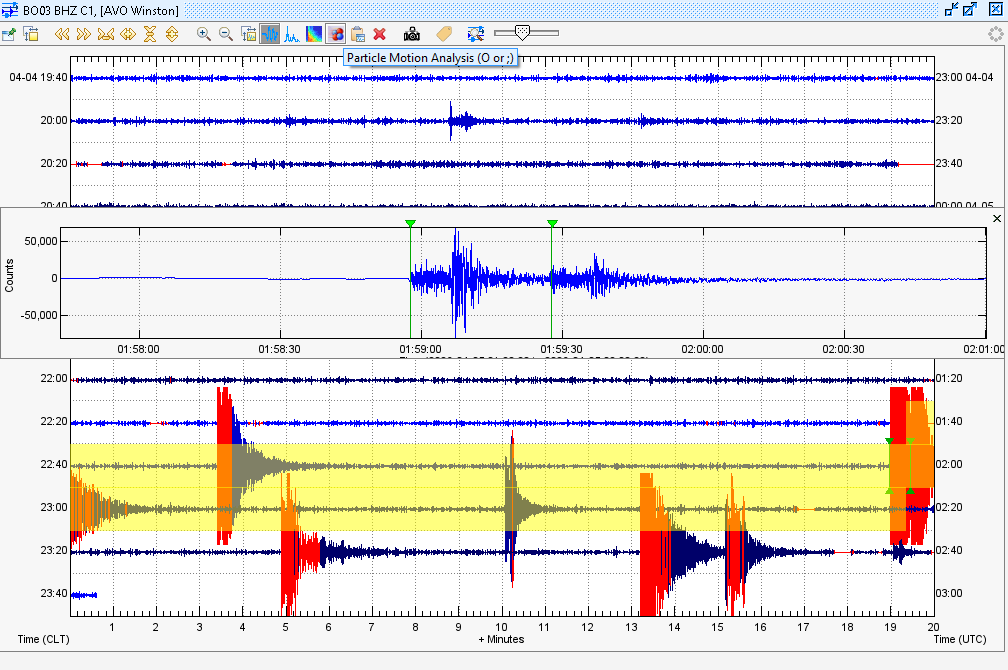Click the 20:00 row event spike on helicorder
This screenshot has height=670, width=1008.
451,120
